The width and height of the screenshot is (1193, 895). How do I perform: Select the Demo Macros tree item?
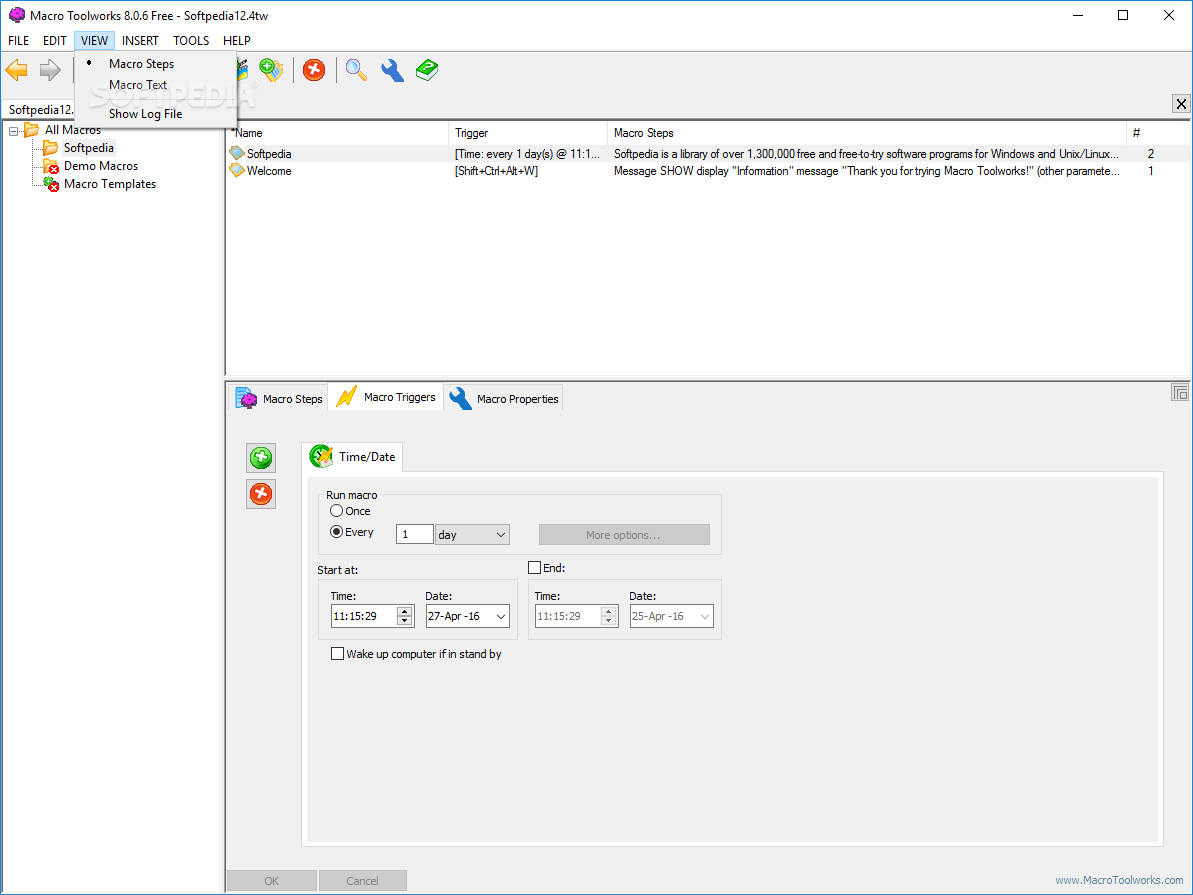click(100, 166)
